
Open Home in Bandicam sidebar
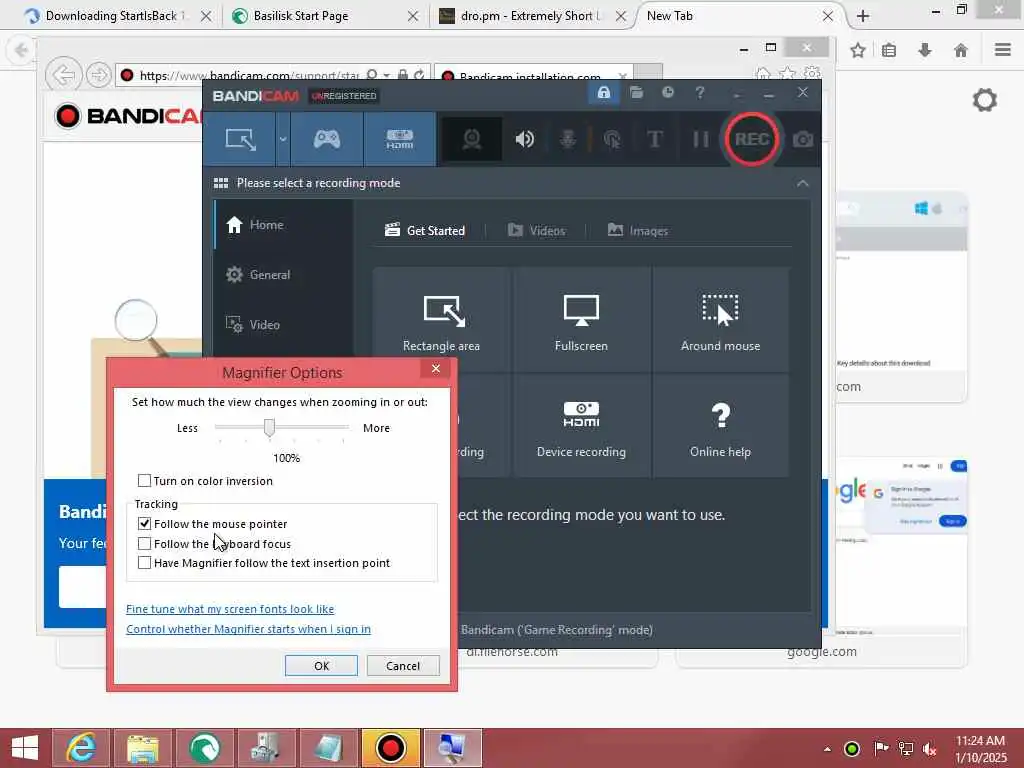pyautogui.click(x=283, y=225)
